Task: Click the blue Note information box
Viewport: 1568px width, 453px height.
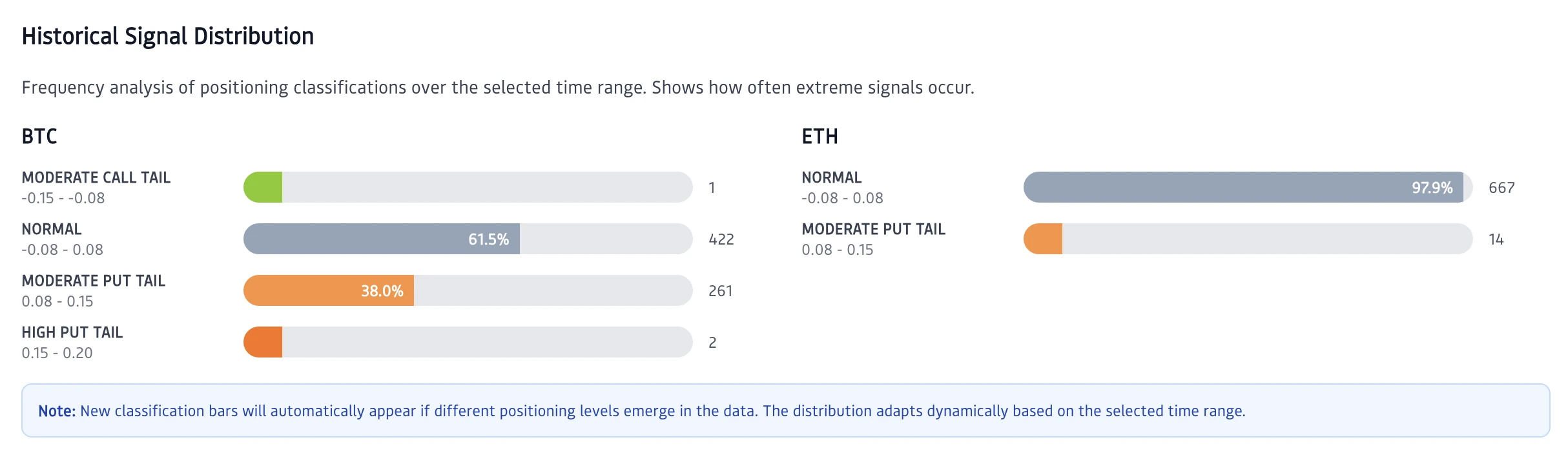Action: point(785,410)
